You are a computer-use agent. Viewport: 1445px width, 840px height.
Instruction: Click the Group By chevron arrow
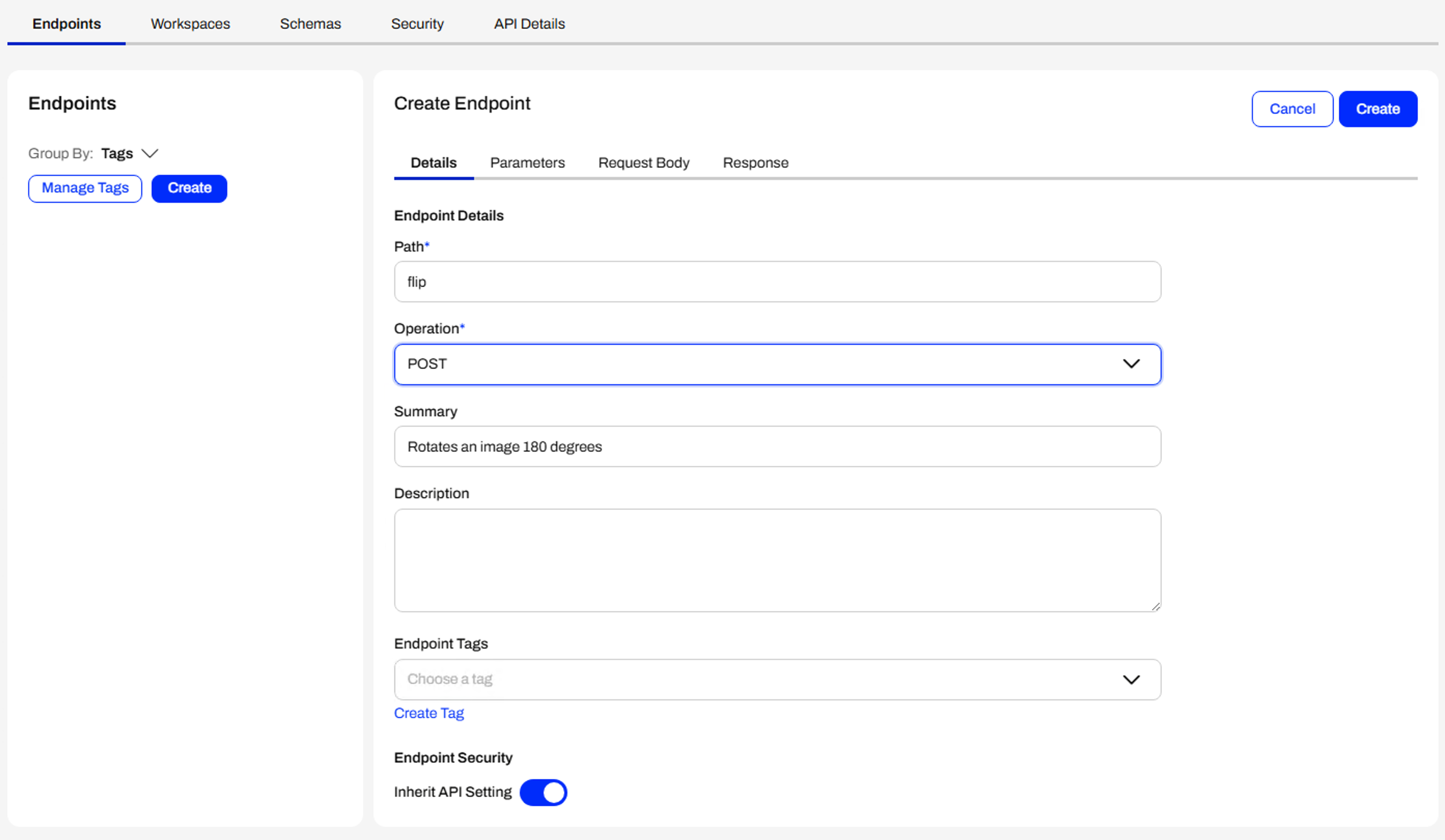point(150,153)
